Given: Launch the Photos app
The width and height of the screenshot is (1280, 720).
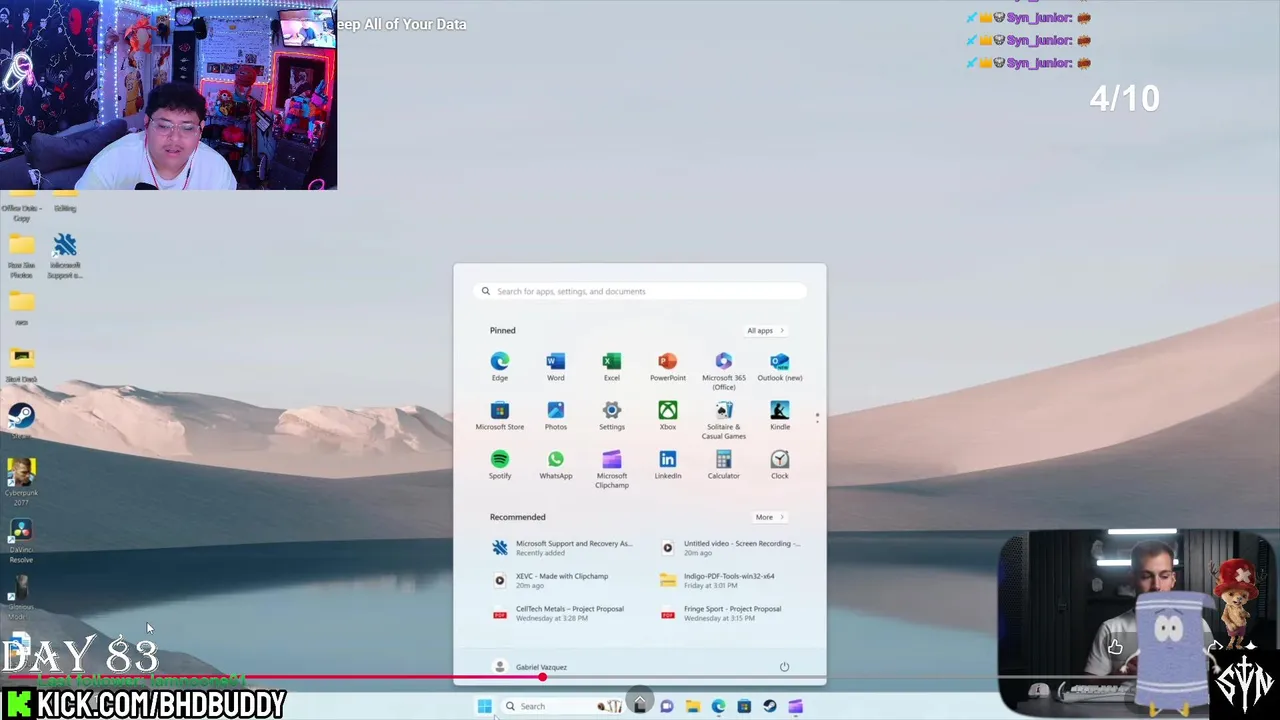Looking at the screenshot, I should coord(556,415).
